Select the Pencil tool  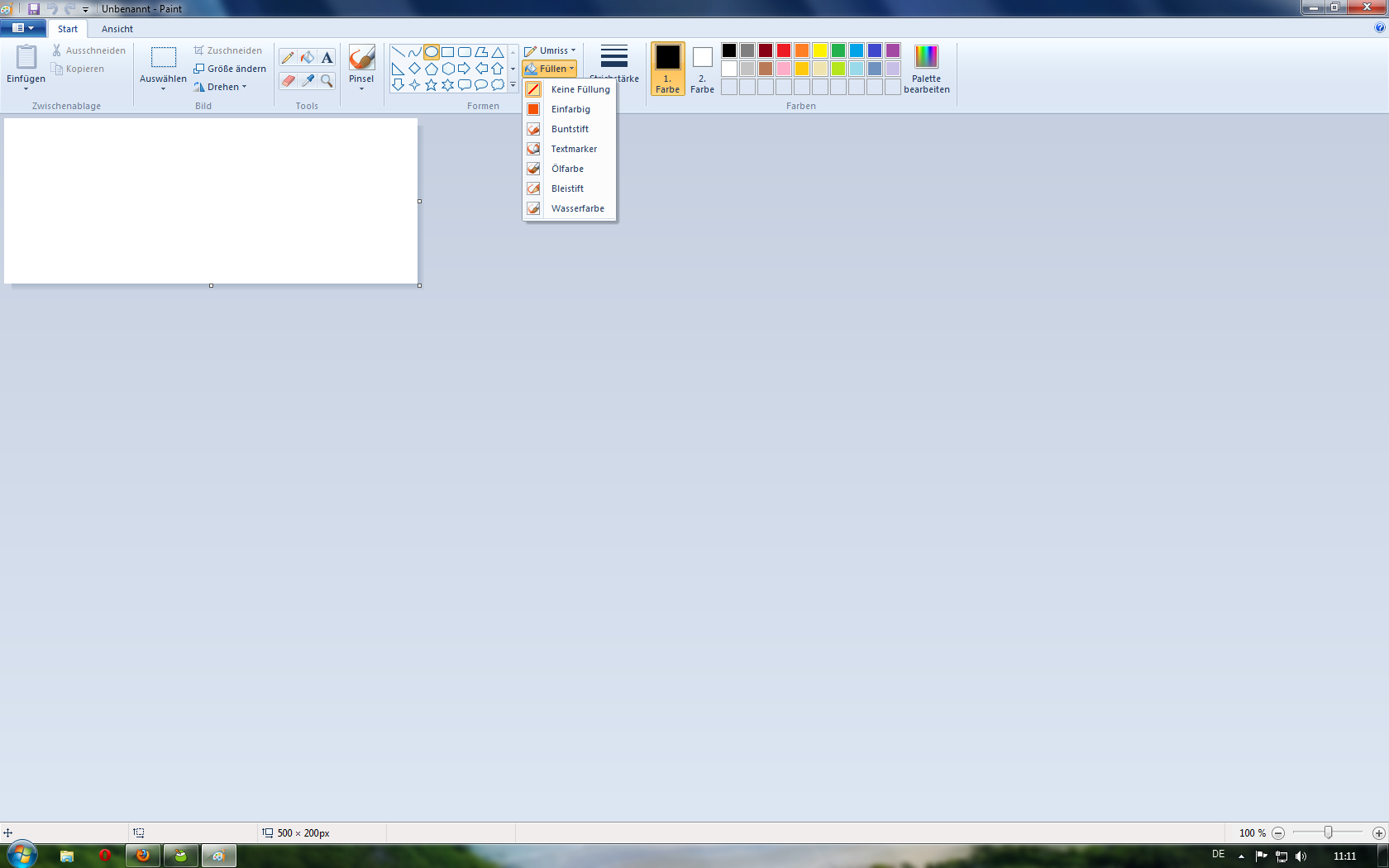[x=288, y=58]
